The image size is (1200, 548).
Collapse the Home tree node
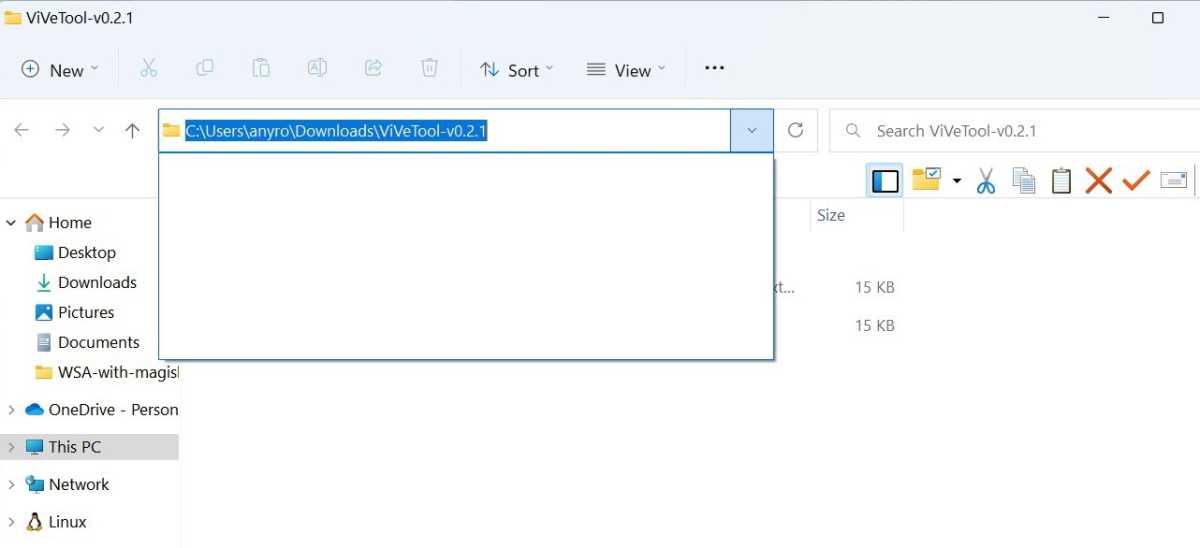[11, 223]
